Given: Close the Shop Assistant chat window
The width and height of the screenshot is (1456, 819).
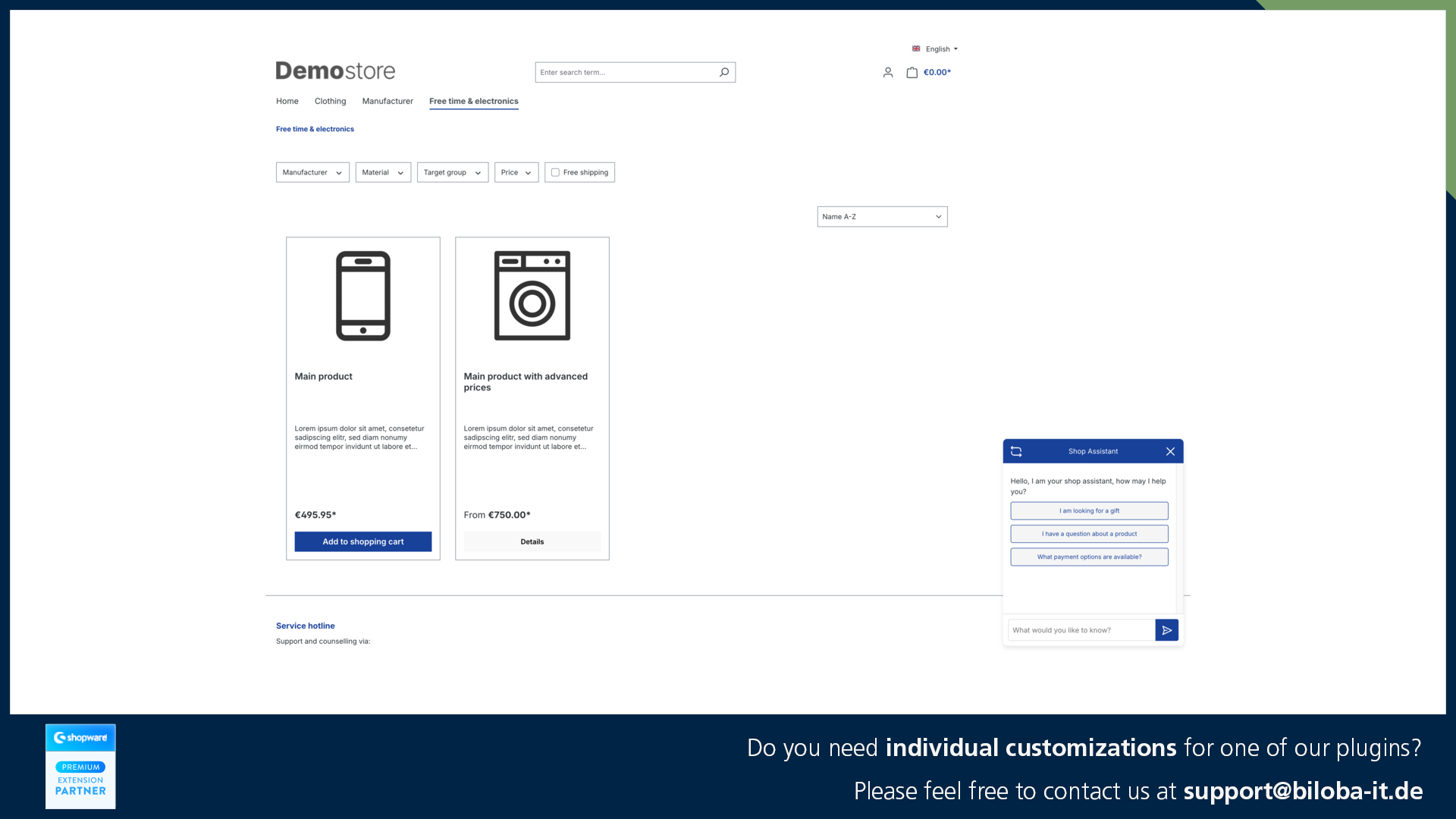Looking at the screenshot, I should (x=1170, y=451).
